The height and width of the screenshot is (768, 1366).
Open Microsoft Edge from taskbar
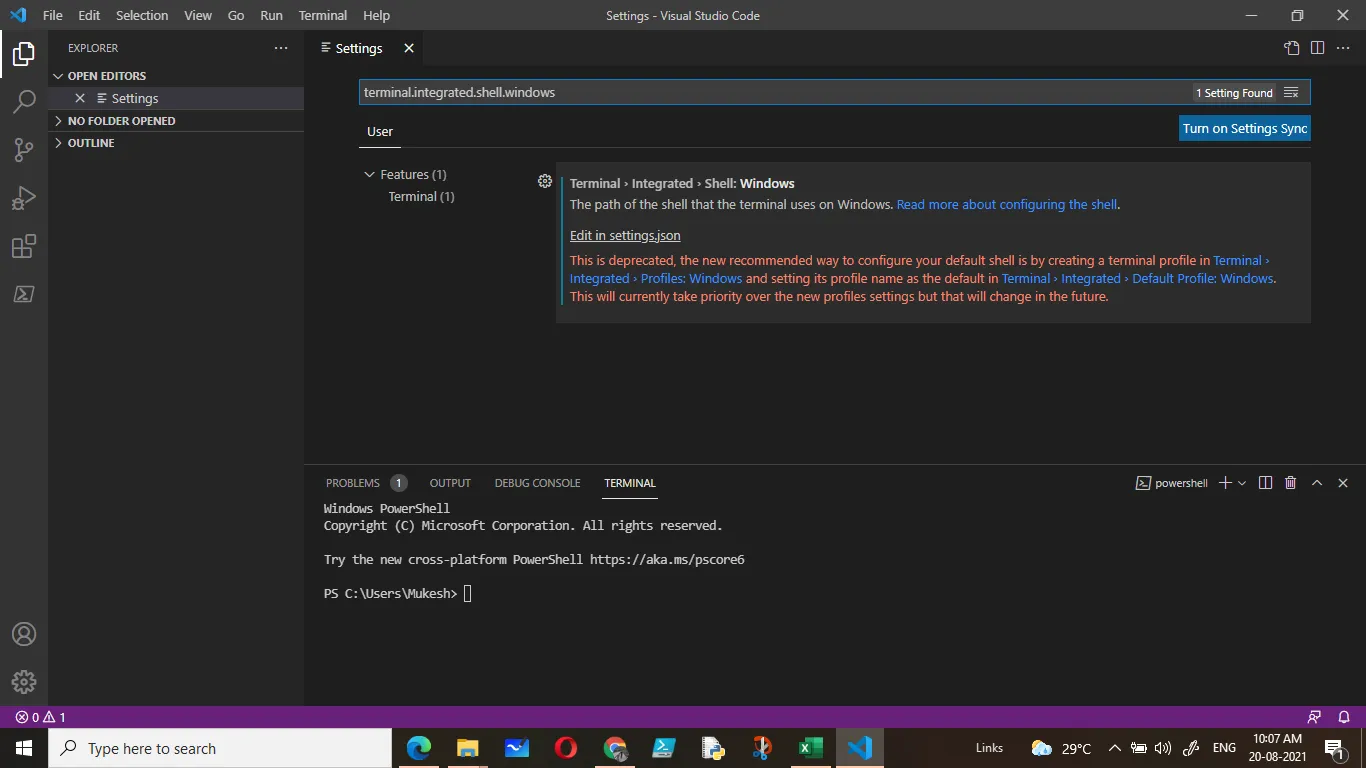coord(419,748)
